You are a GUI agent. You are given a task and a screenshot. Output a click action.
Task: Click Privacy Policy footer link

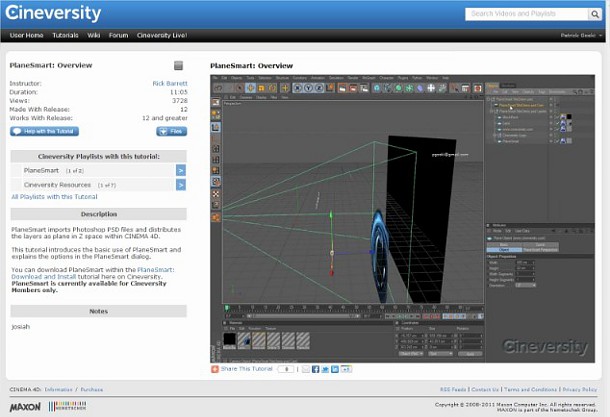[x=580, y=389]
